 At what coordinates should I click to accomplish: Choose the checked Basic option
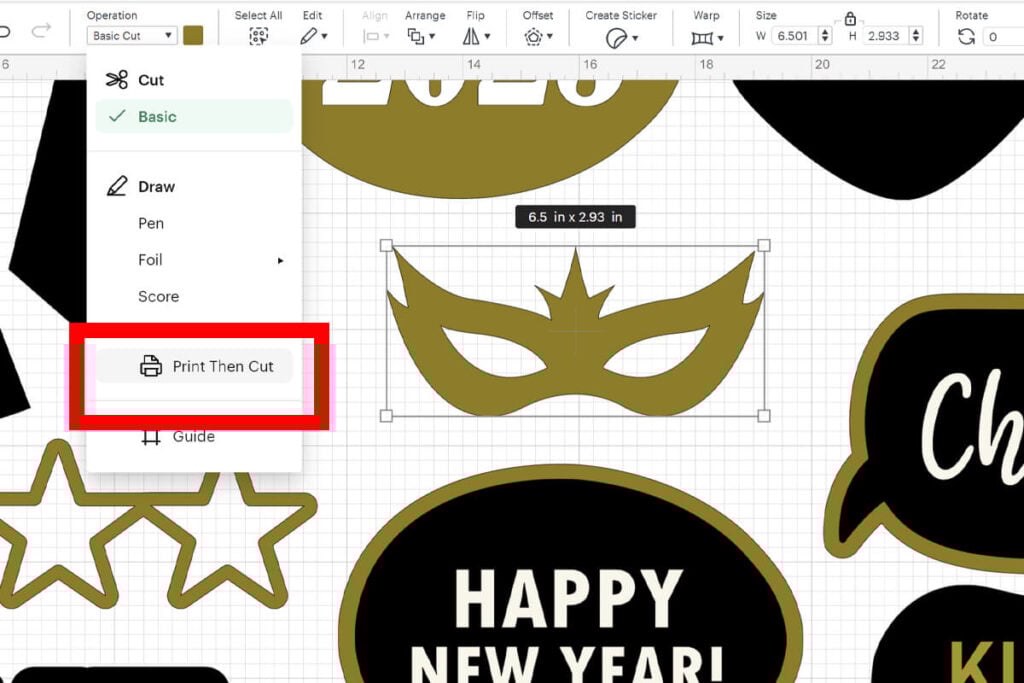[x=193, y=116]
